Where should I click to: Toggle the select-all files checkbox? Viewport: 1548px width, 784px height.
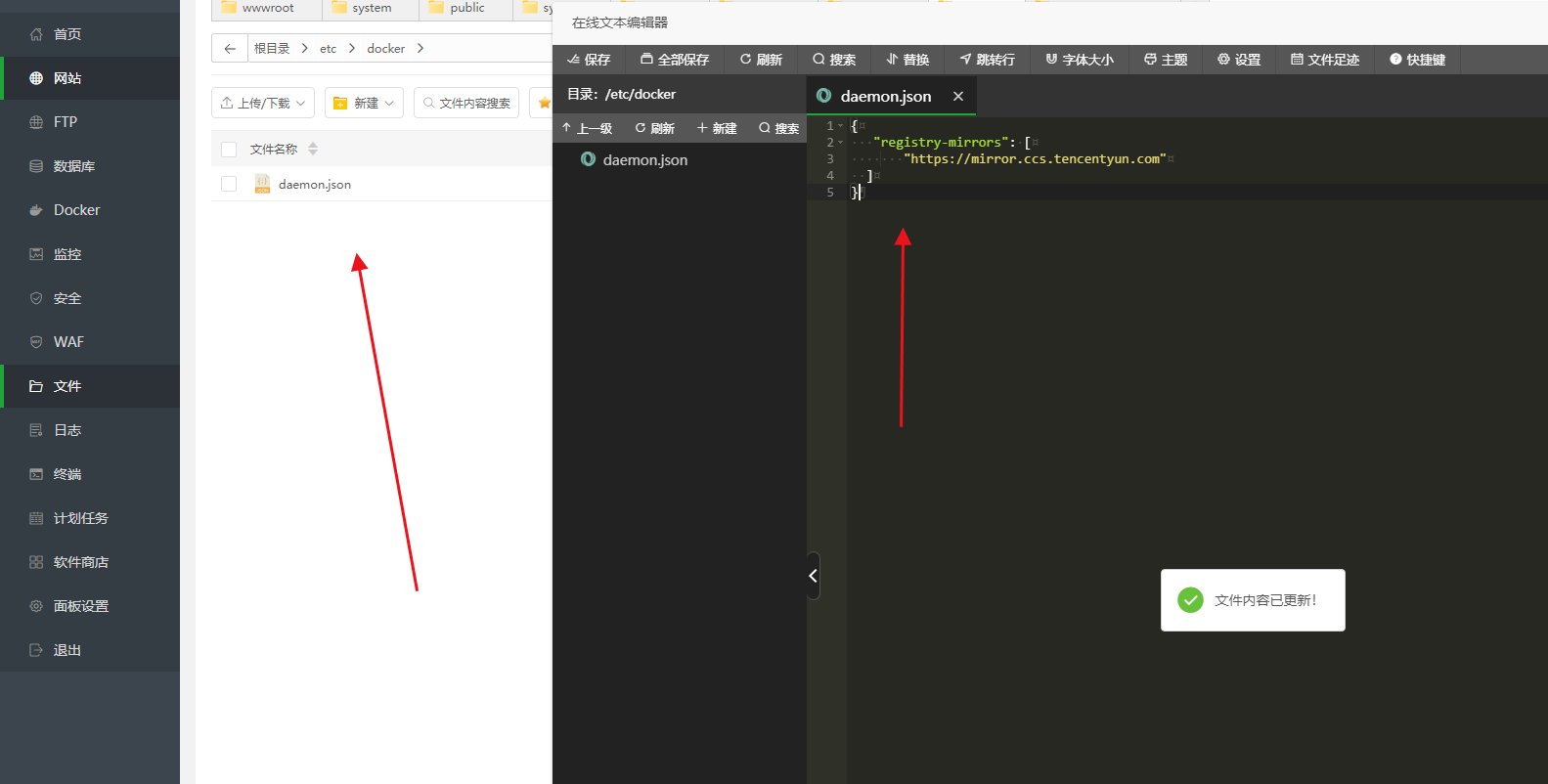pos(229,150)
